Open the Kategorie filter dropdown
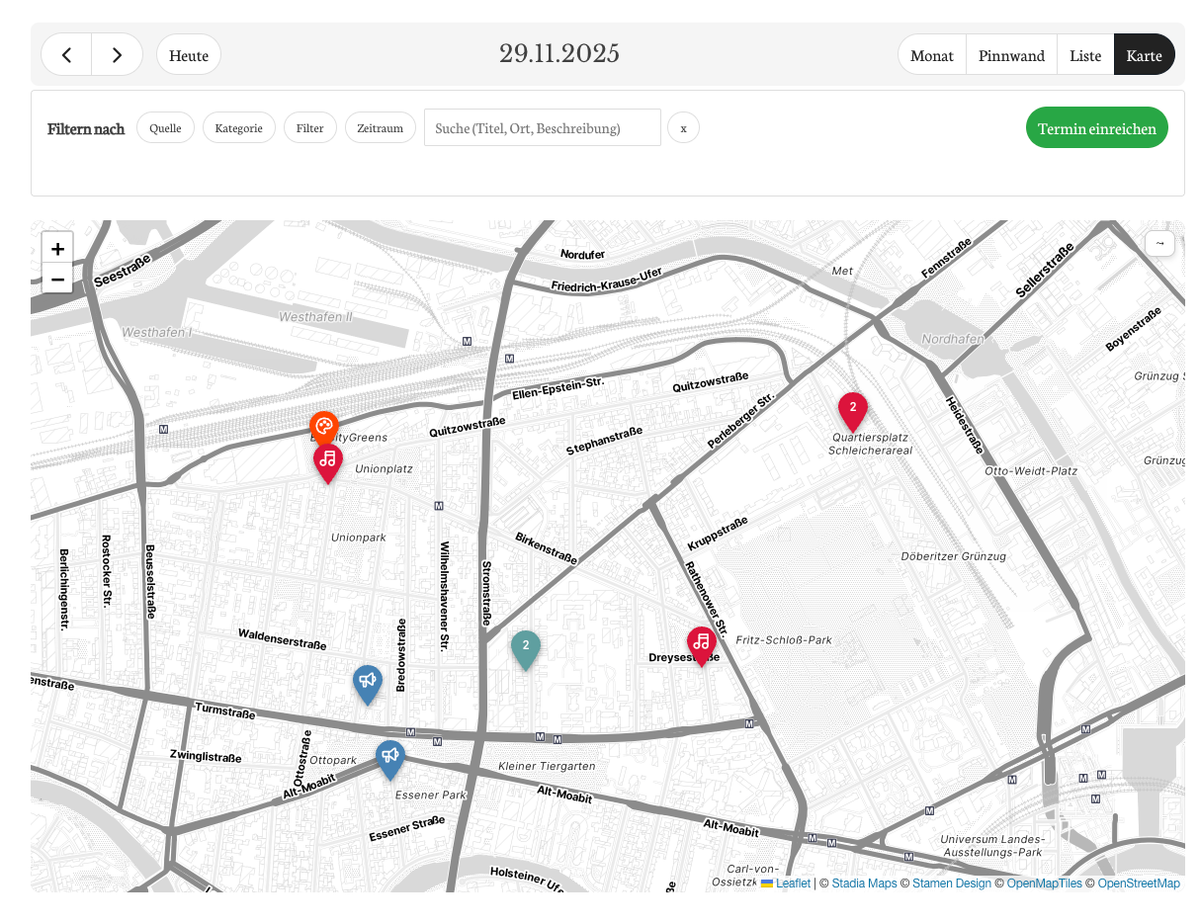Image resolution: width=1200 pixels, height=909 pixels. tap(238, 128)
